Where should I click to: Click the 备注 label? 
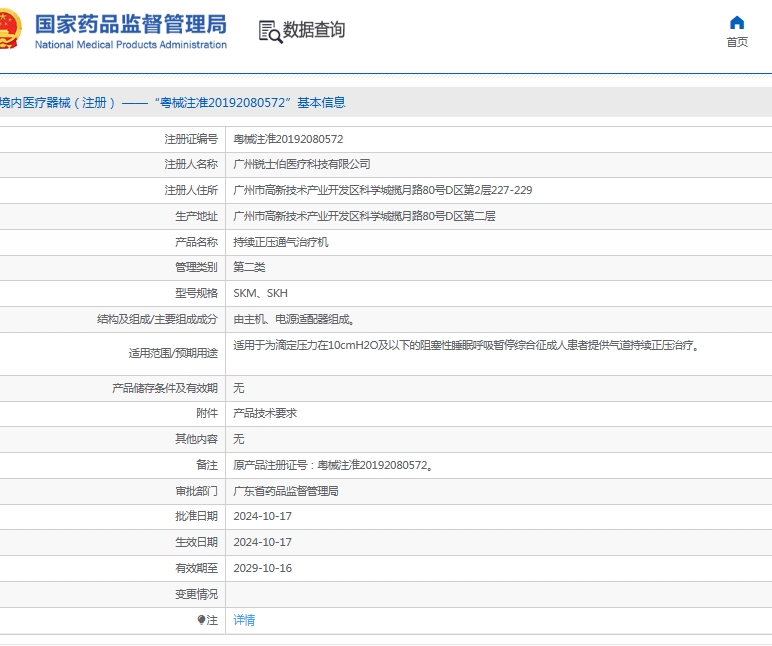[x=207, y=465]
